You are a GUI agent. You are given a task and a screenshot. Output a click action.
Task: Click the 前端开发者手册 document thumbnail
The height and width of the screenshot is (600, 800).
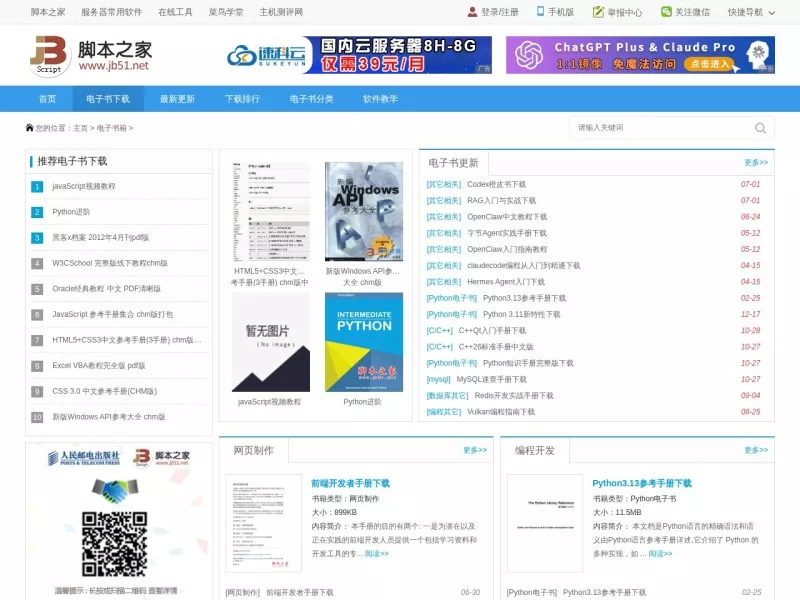point(264,523)
